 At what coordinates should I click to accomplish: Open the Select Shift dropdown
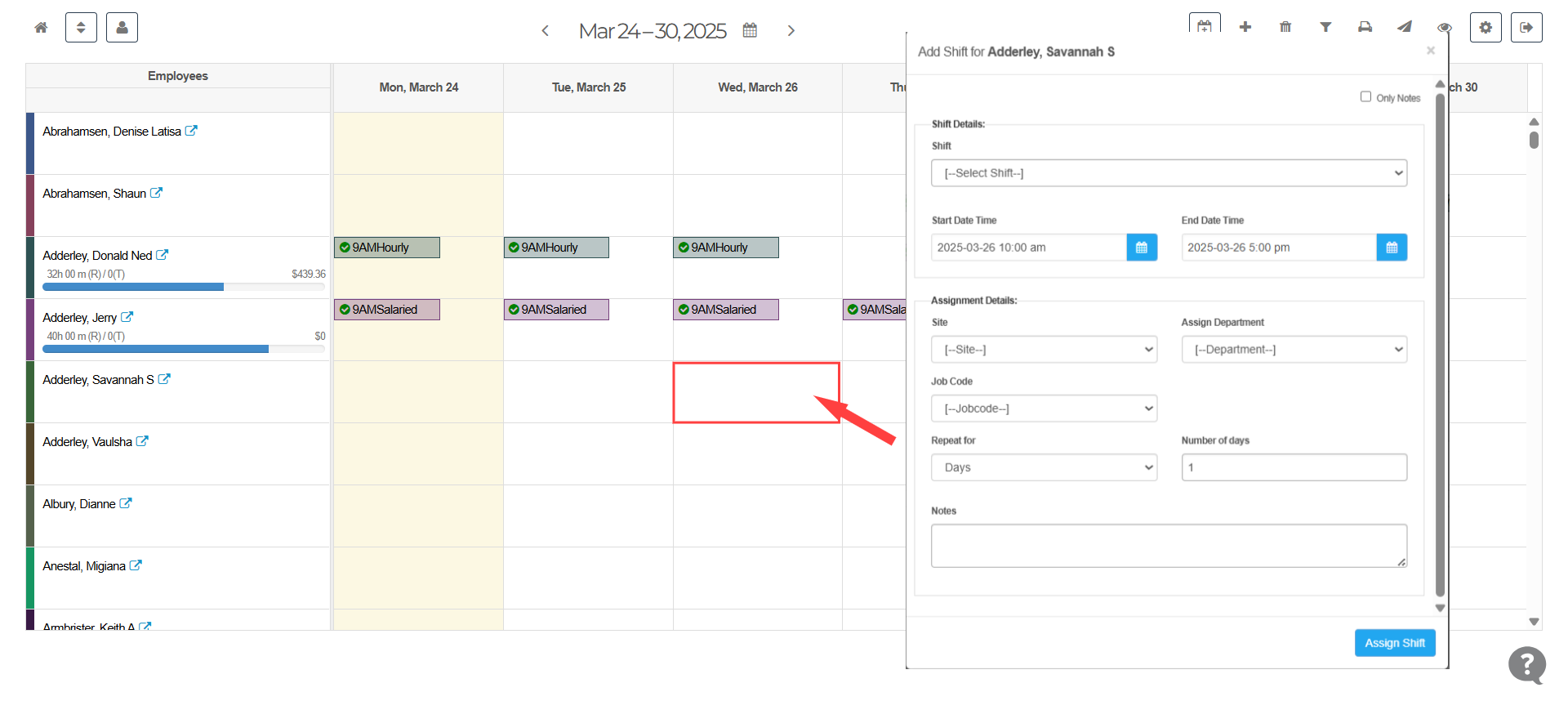click(1169, 172)
